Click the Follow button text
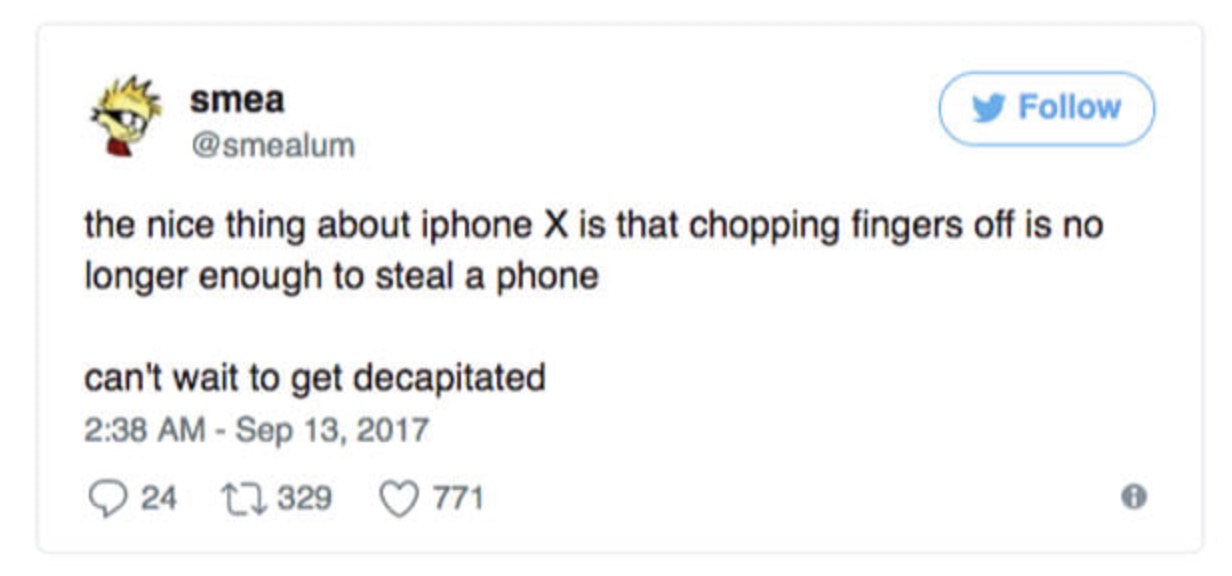This screenshot has height=576, width=1232. point(1069,107)
